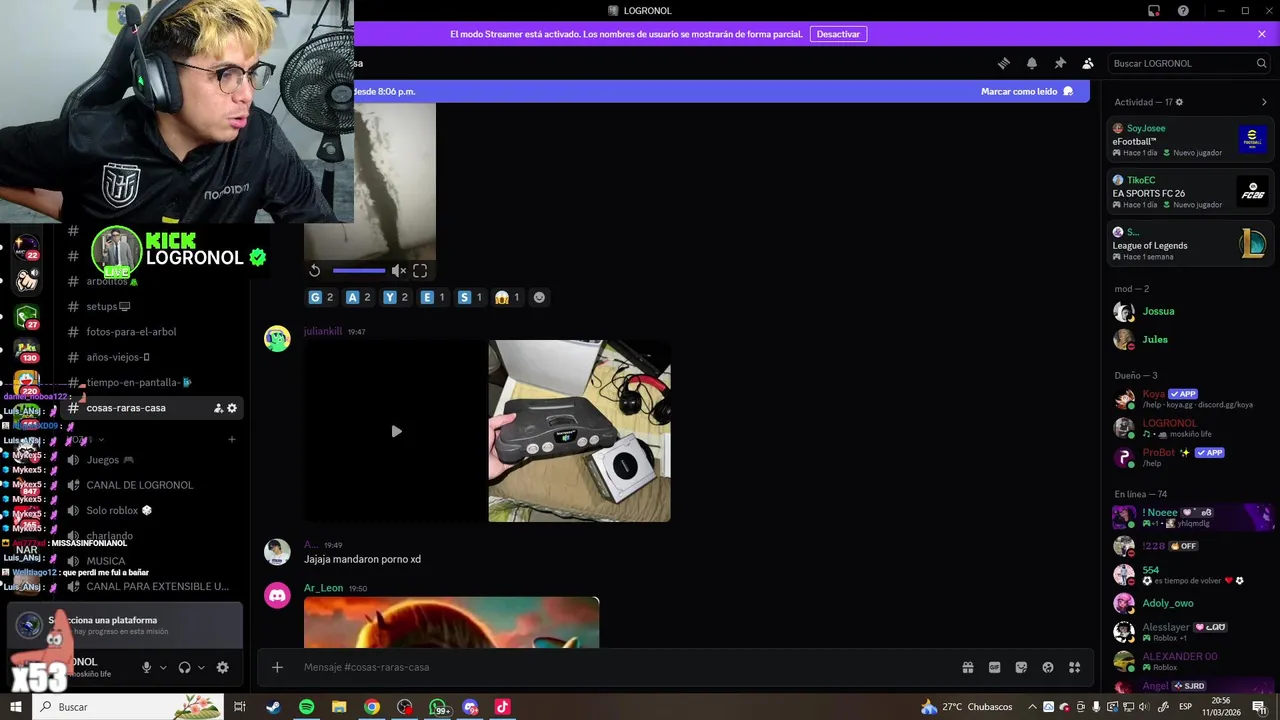1280x720 pixels.
Task: Open Google Chrome from the taskbar
Action: tap(372, 707)
